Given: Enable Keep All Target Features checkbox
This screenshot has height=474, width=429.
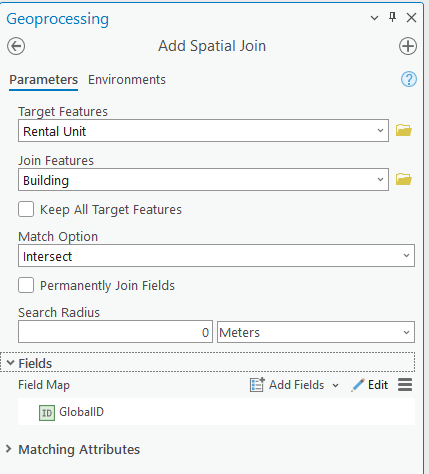Looking at the screenshot, I should pos(26,209).
